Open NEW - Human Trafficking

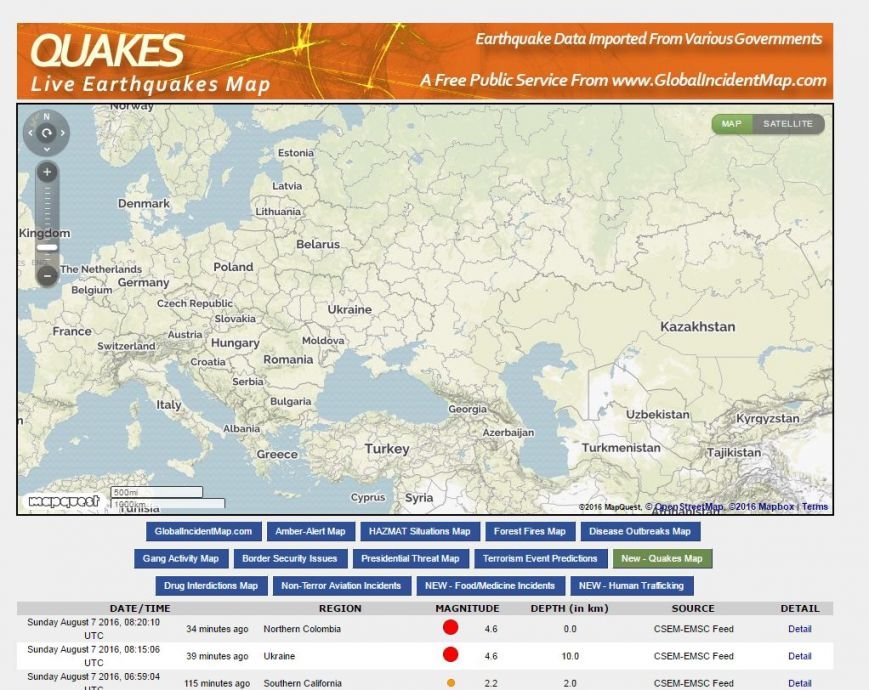tap(631, 586)
